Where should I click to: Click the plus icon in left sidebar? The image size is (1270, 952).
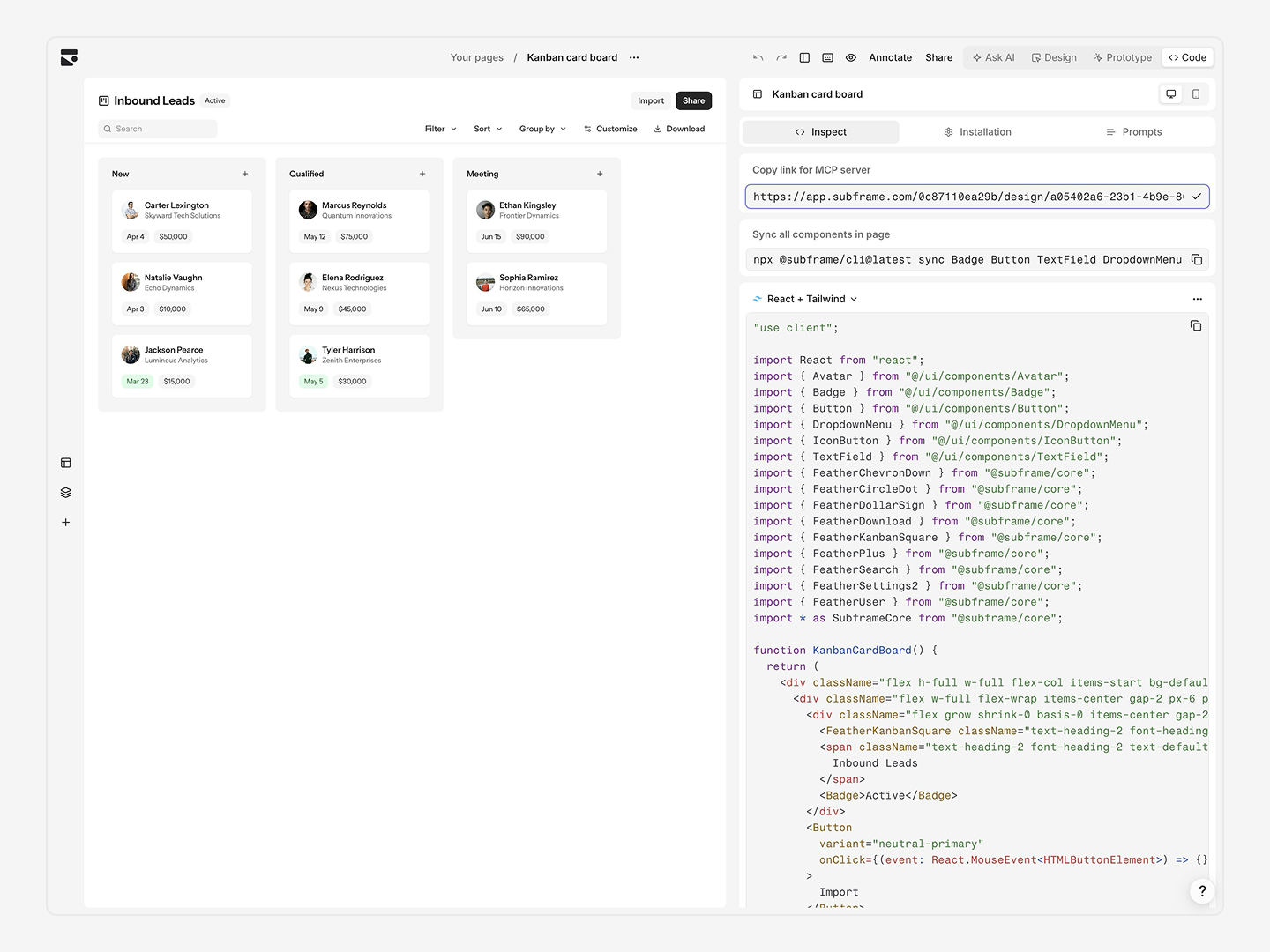pos(65,522)
